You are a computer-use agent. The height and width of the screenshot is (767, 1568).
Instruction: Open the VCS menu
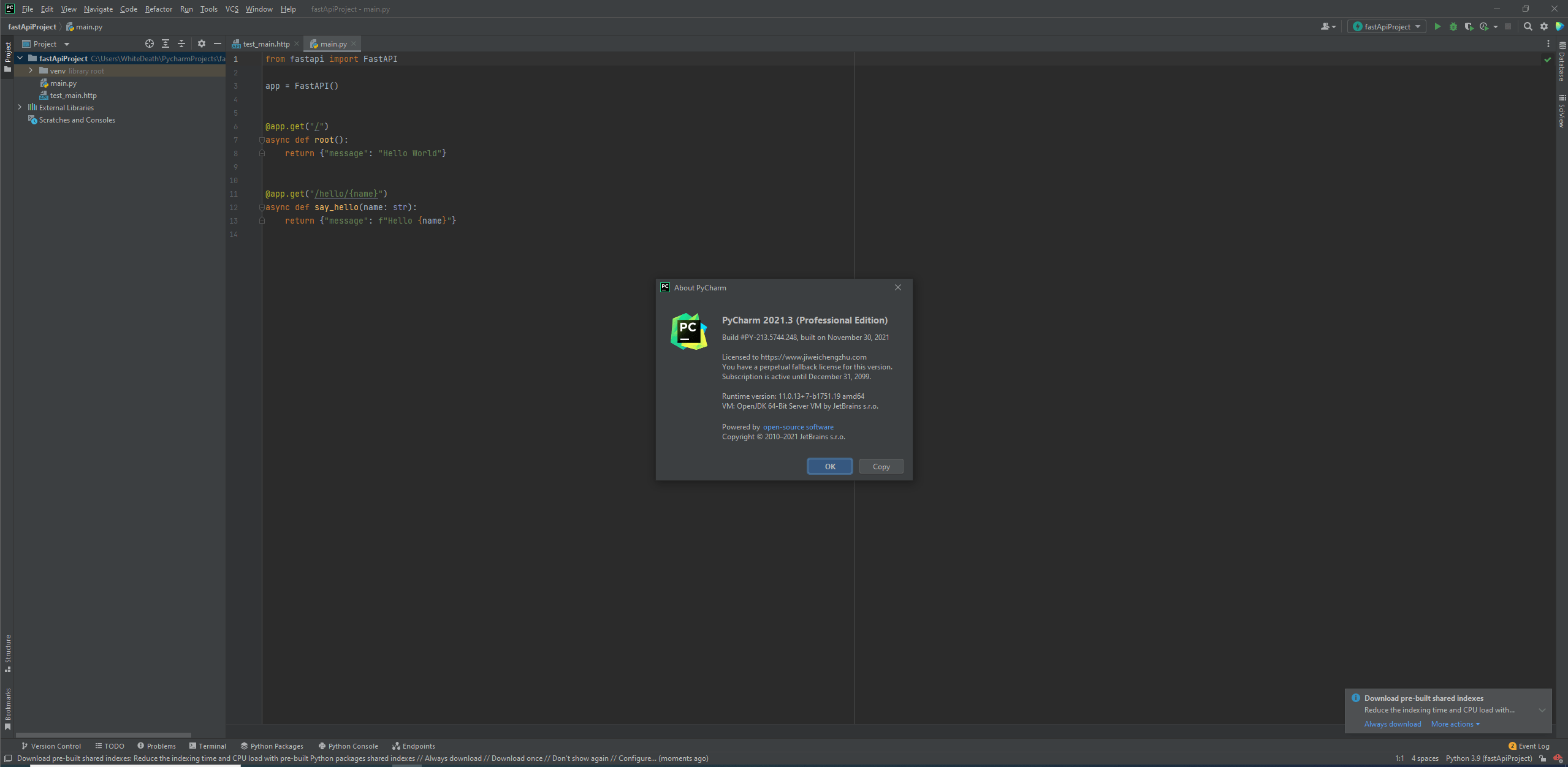[x=232, y=9]
